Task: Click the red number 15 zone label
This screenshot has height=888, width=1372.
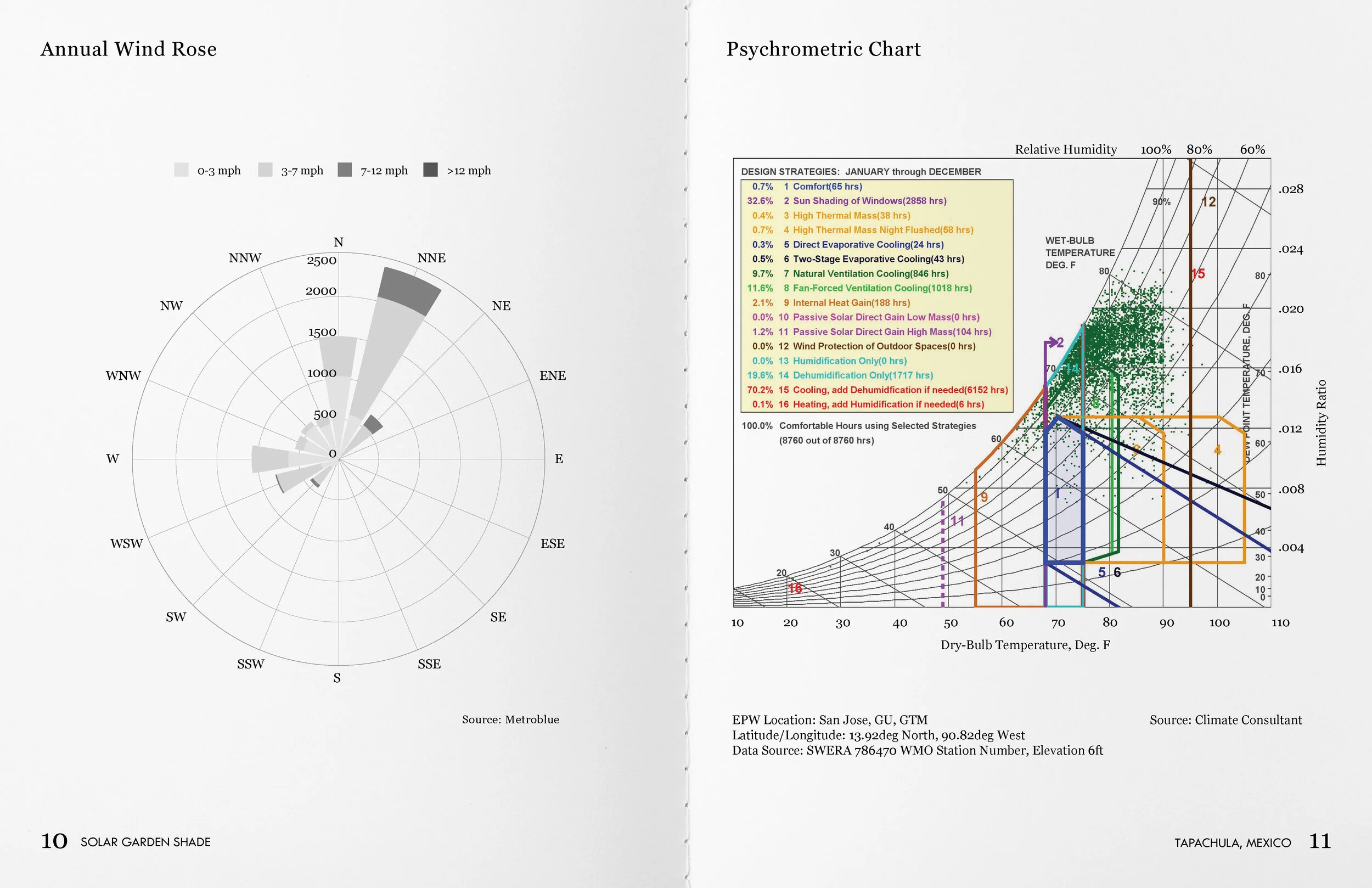Action: (x=1198, y=274)
